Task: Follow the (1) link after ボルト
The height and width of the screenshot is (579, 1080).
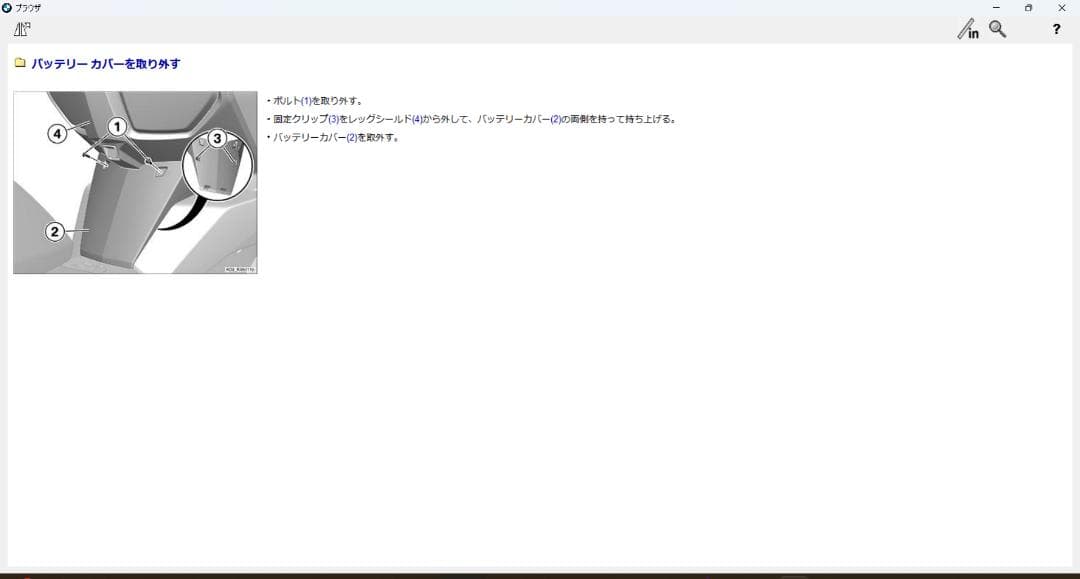Action: coord(306,101)
